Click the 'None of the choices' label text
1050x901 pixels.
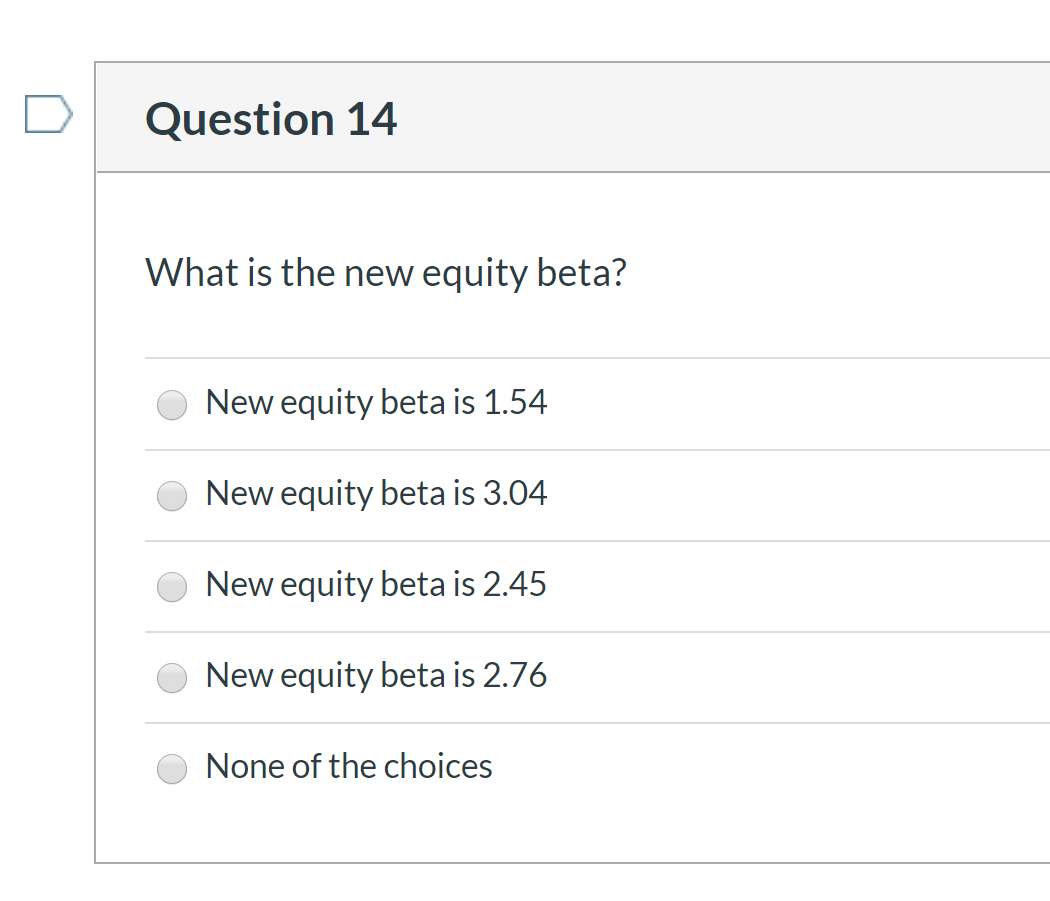[x=349, y=766]
